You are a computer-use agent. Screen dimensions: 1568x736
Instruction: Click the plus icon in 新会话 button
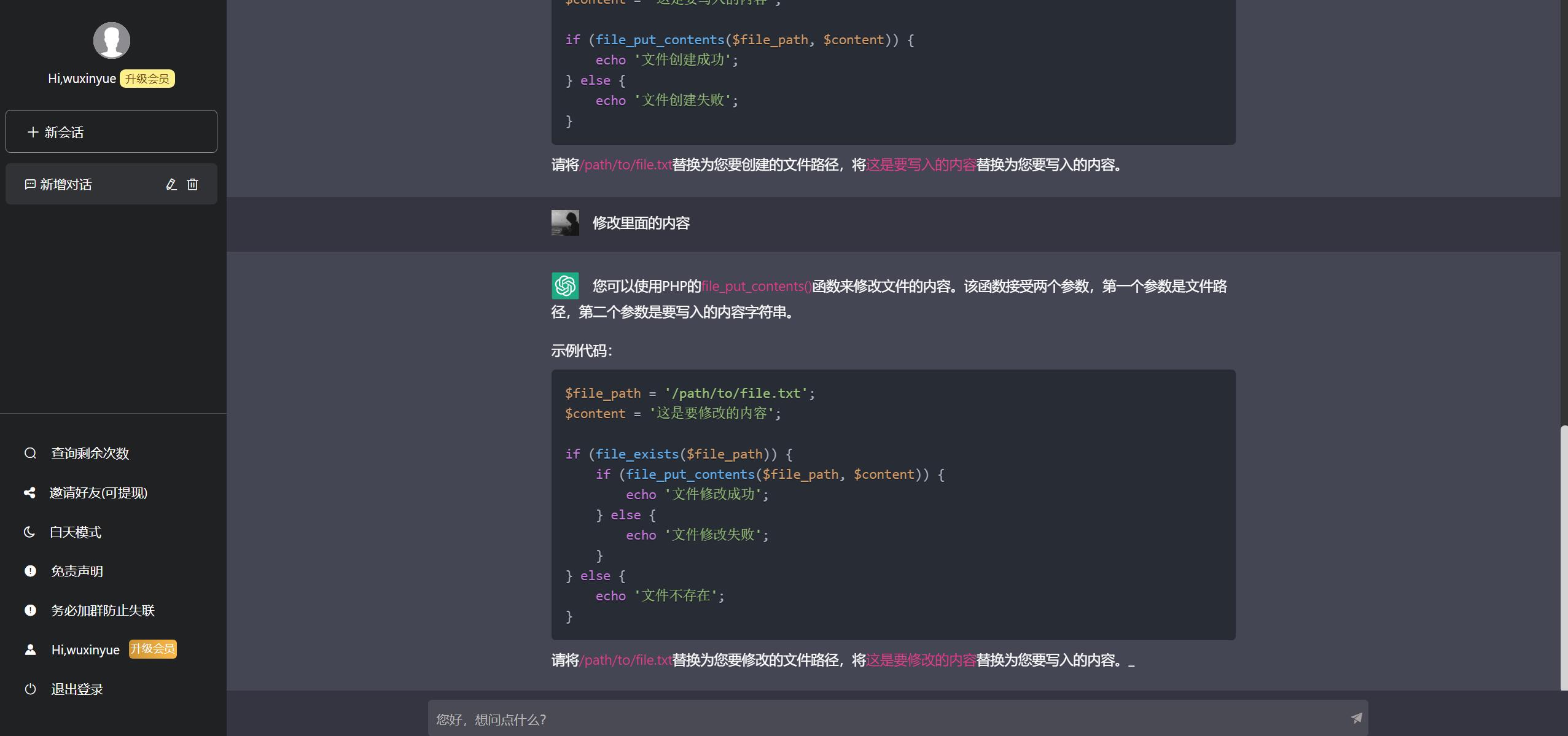coord(33,132)
